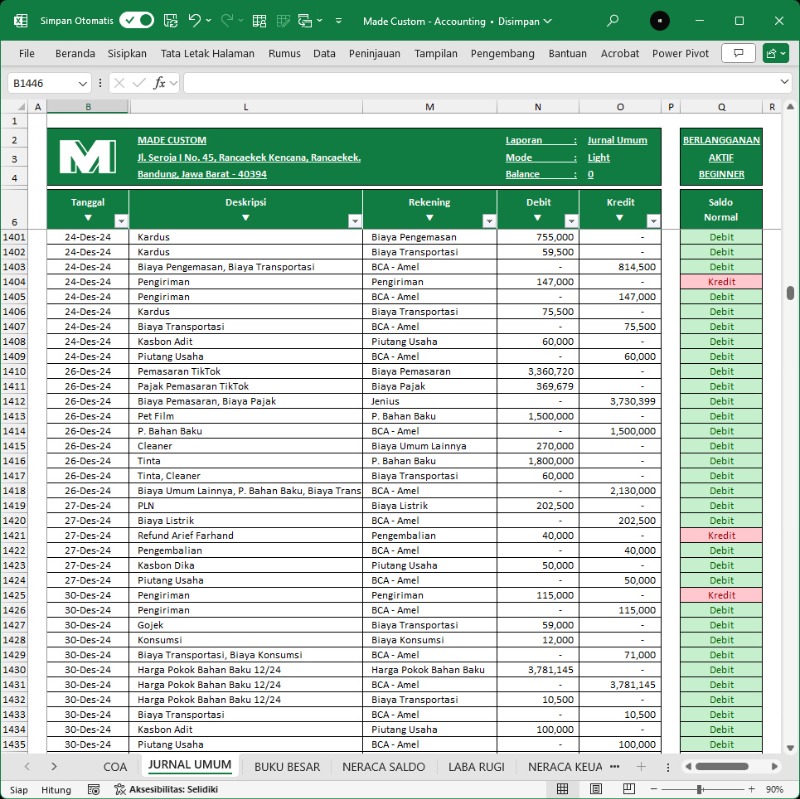Open the Debit filter dropdown button

click(571, 221)
